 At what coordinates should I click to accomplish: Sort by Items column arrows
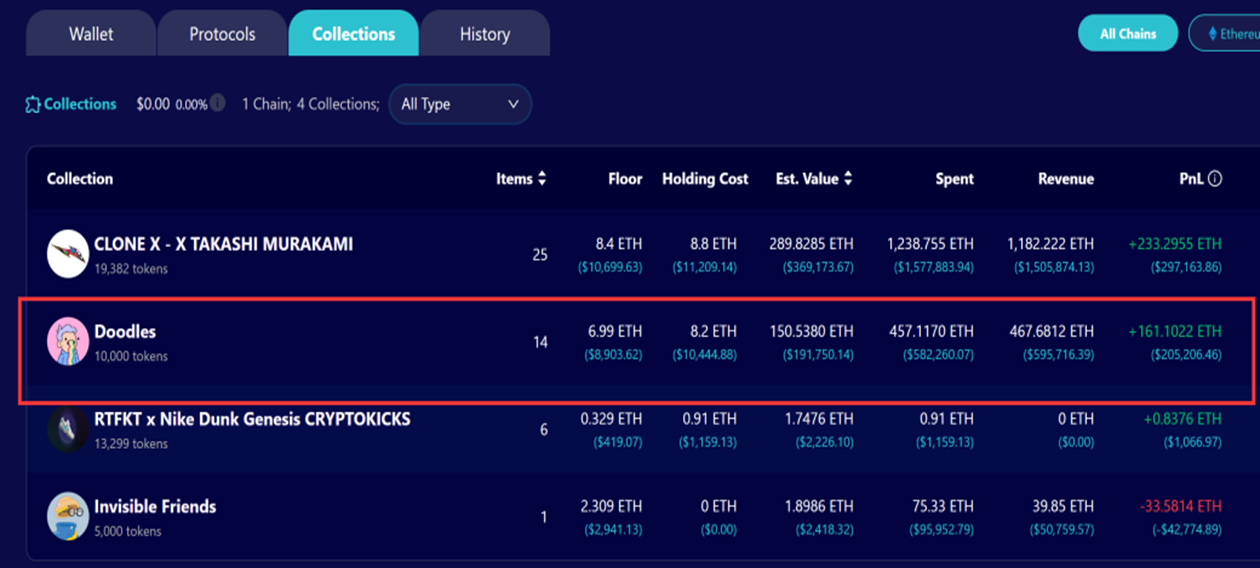coord(542,179)
